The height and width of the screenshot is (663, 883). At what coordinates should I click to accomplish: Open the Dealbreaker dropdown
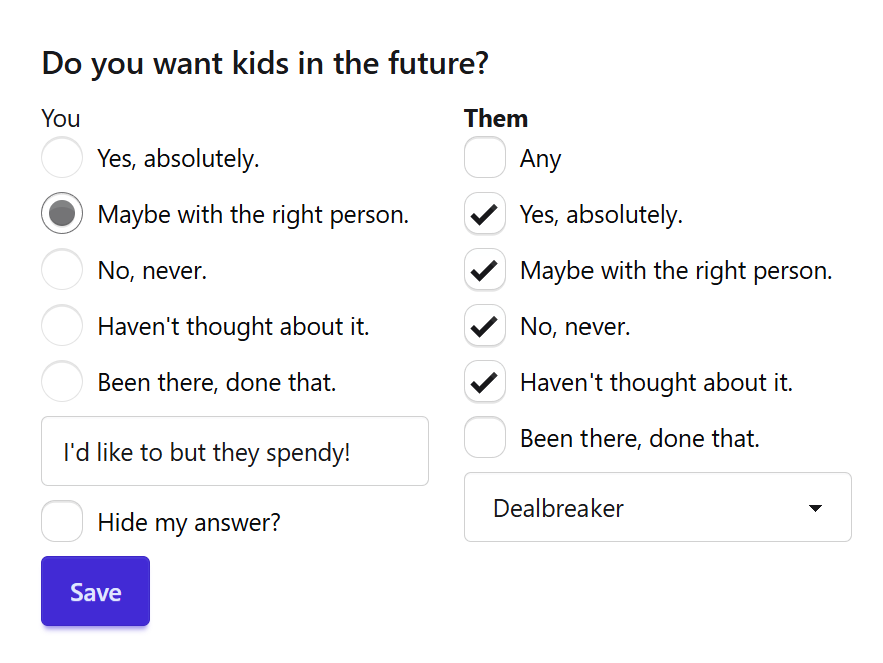click(658, 508)
